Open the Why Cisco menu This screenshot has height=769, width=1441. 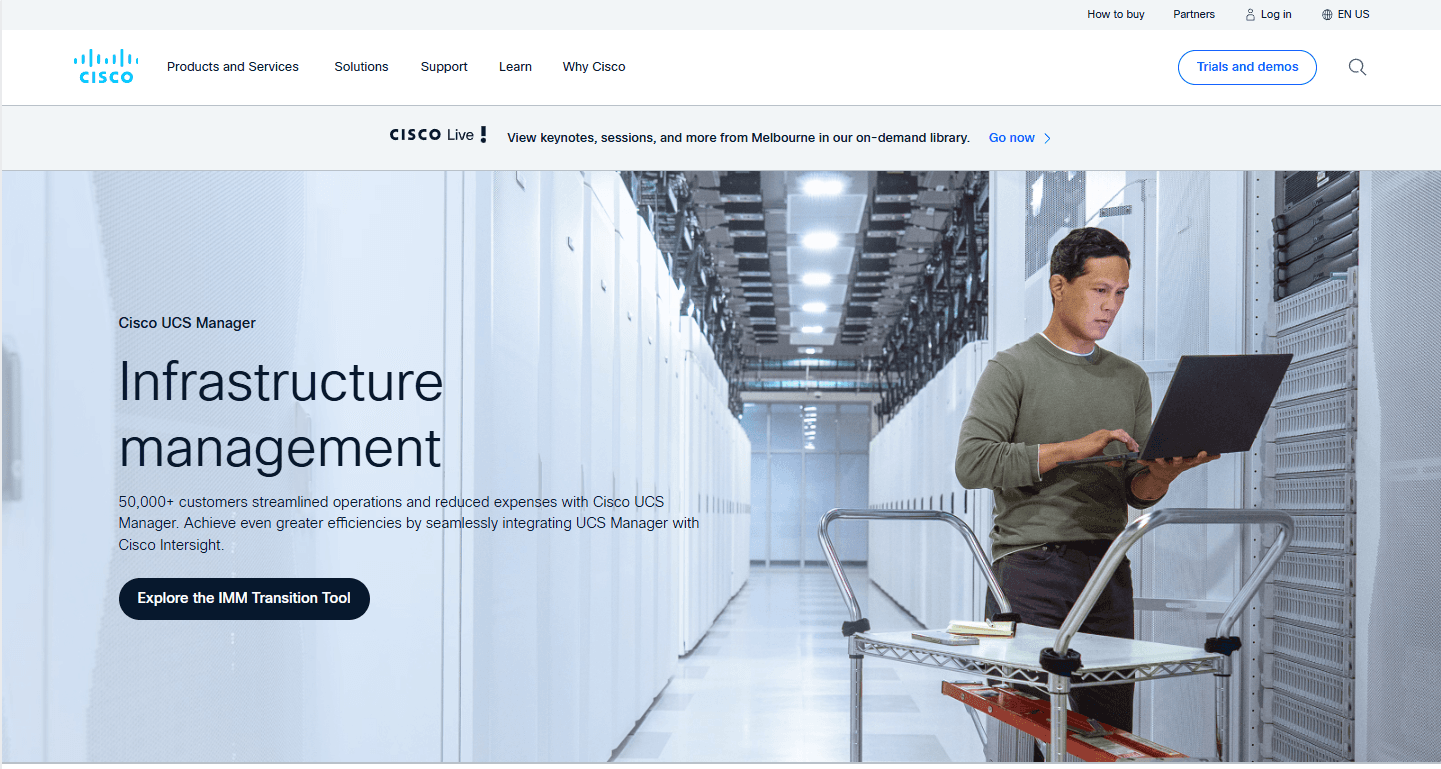594,67
